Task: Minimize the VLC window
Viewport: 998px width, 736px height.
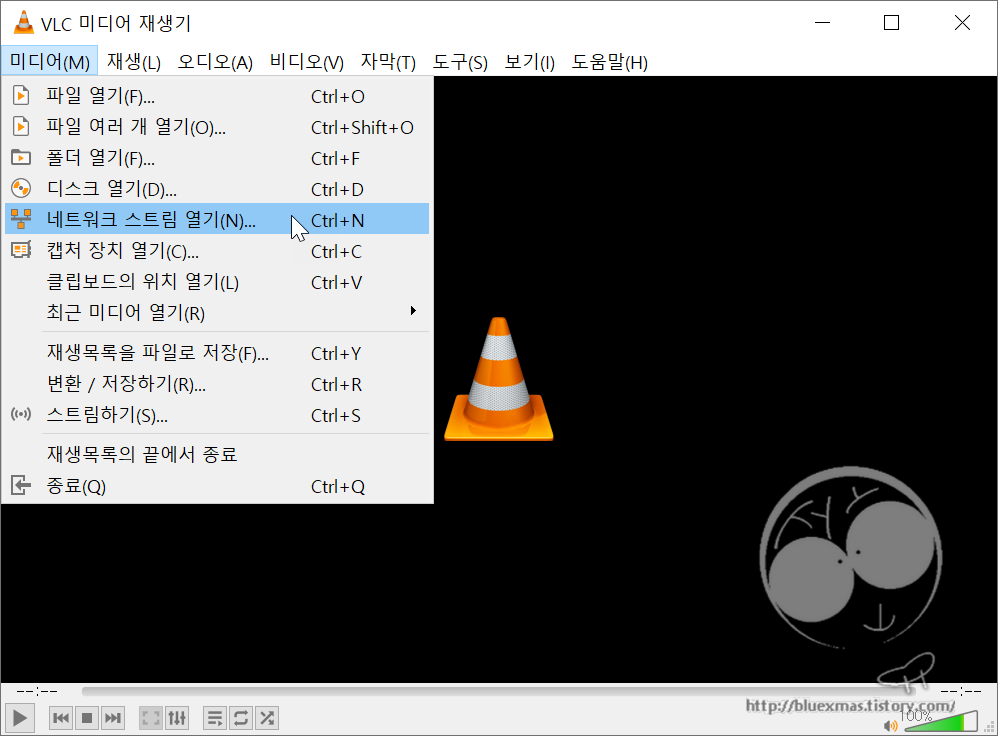Action: pos(823,23)
